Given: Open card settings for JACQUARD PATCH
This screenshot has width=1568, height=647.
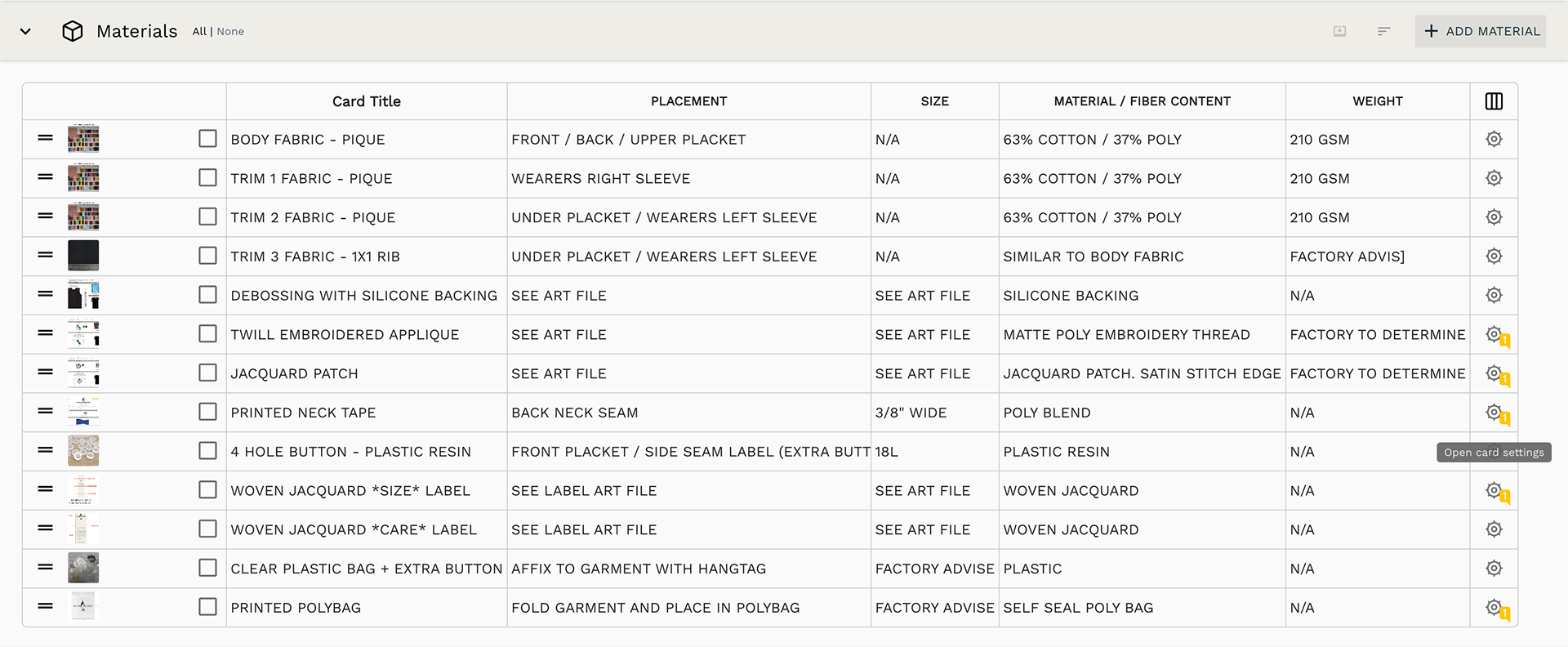Looking at the screenshot, I should pyautogui.click(x=1494, y=373).
